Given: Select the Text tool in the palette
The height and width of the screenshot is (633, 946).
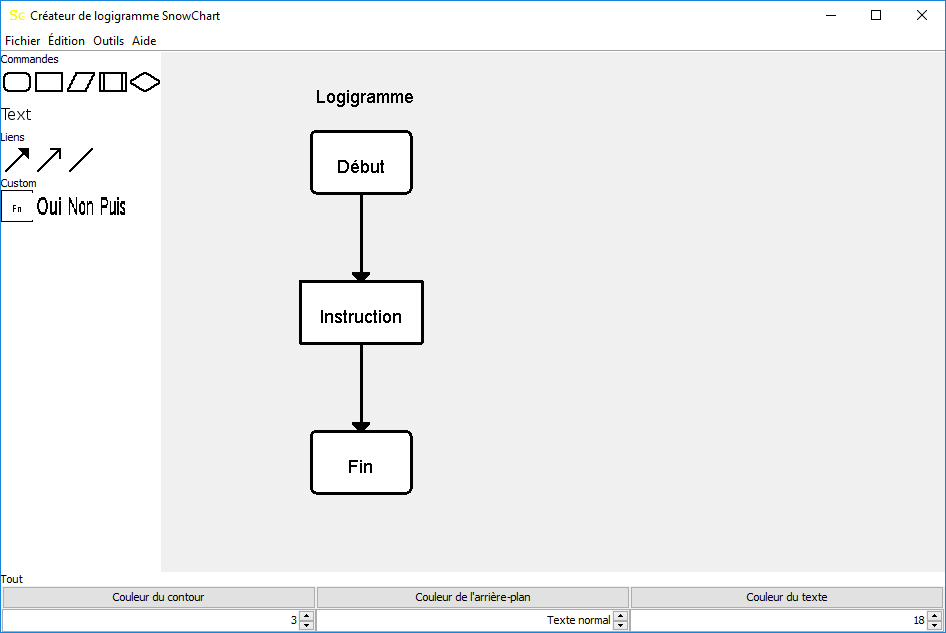Looking at the screenshot, I should 17,114.
